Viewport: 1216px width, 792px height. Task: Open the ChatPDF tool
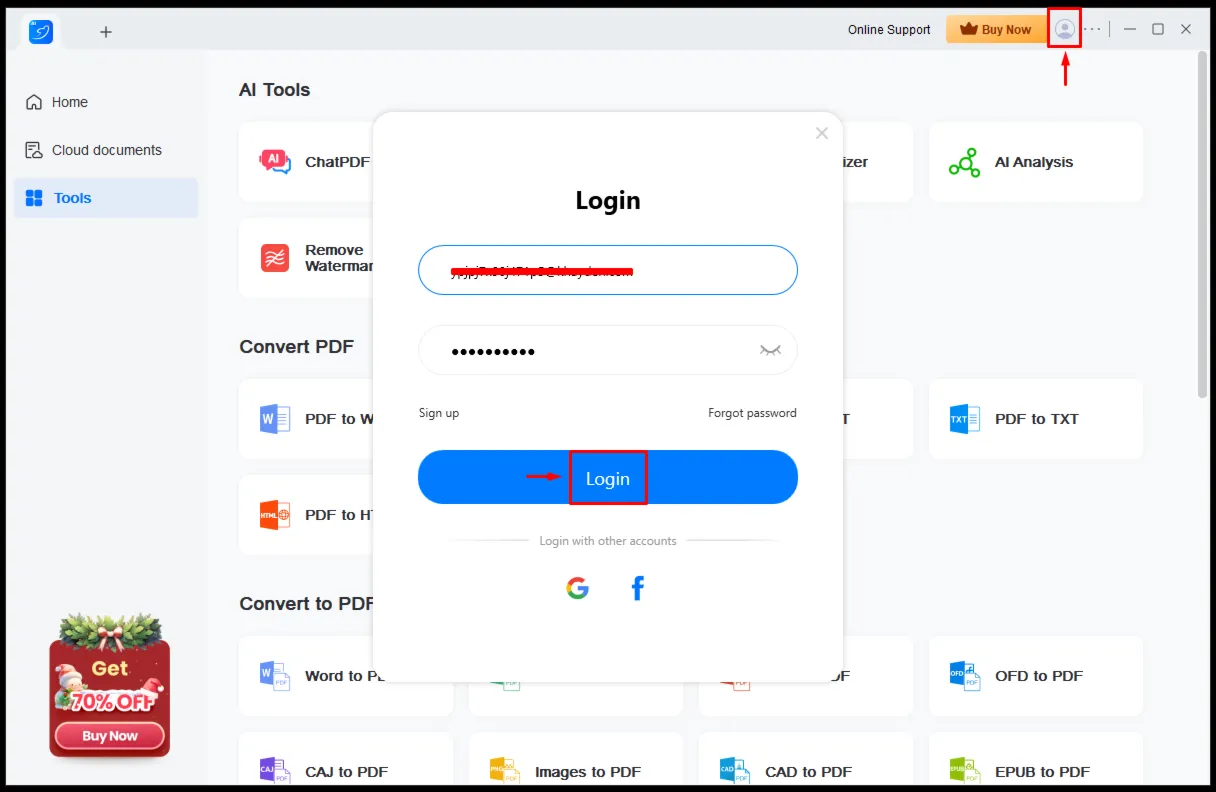point(306,162)
